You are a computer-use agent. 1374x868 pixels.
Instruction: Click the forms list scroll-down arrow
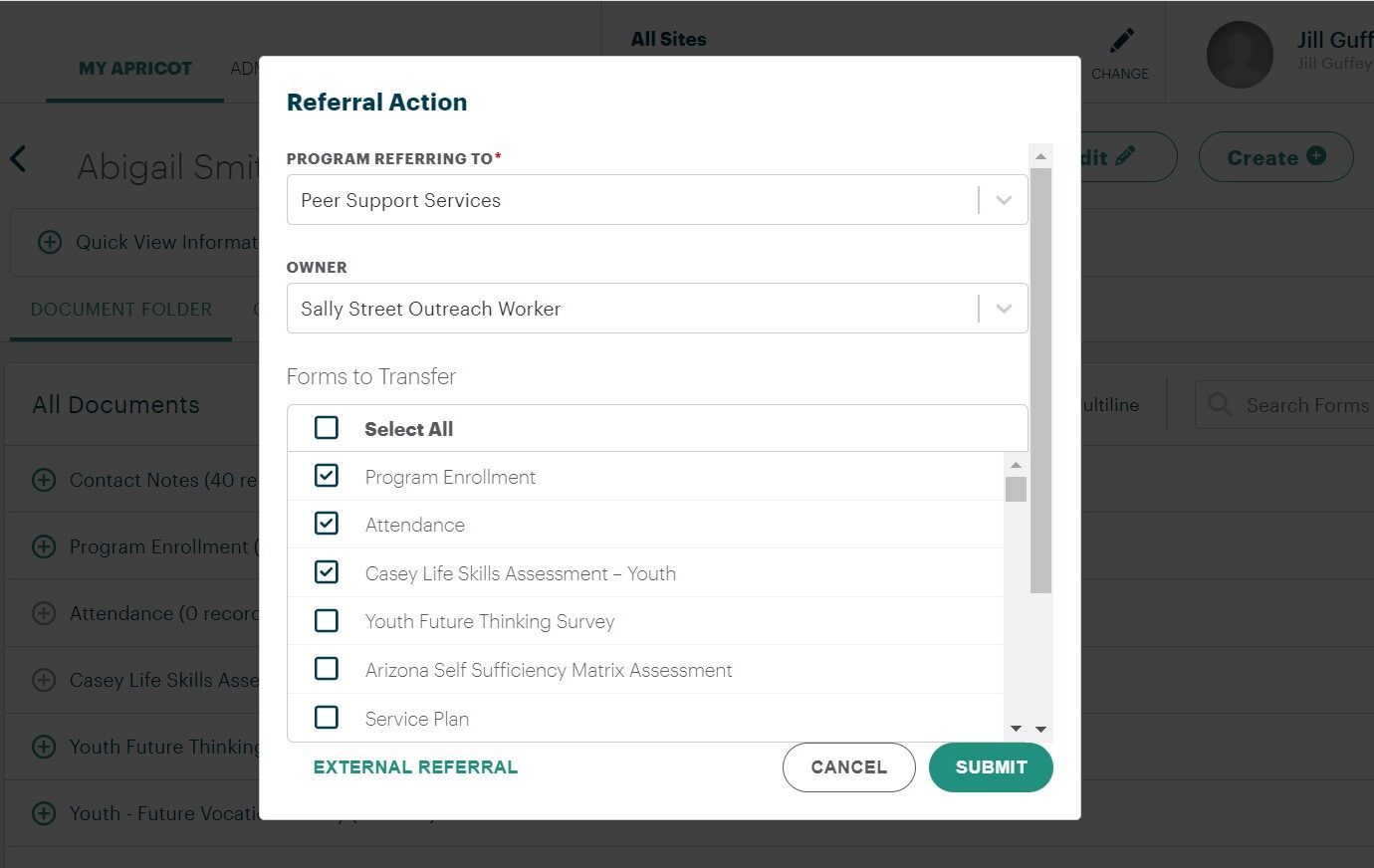click(x=1016, y=729)
